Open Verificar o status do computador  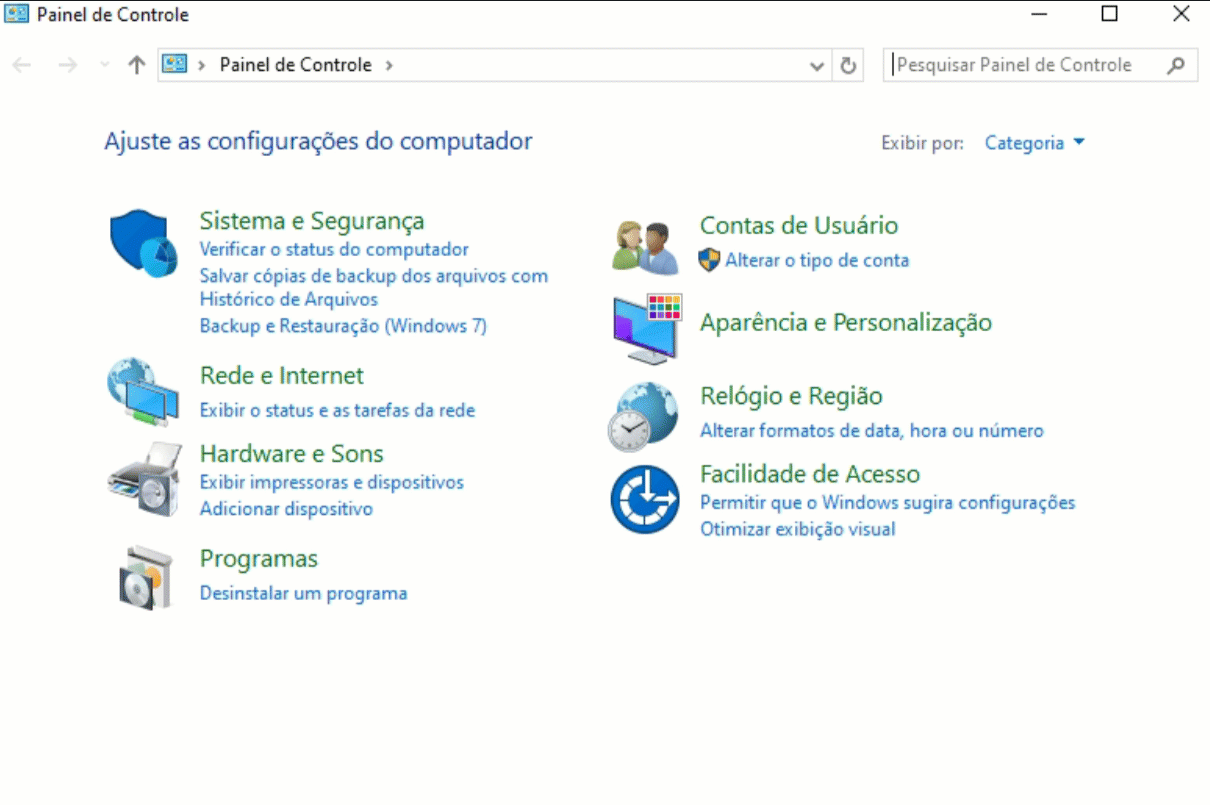pos(334,249)
